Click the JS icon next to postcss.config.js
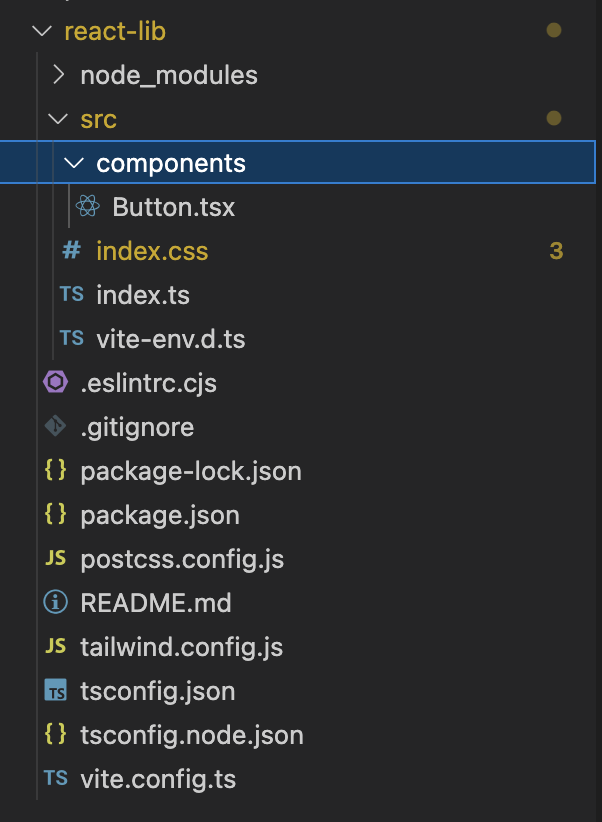602x822 pixels. [55, 558]
